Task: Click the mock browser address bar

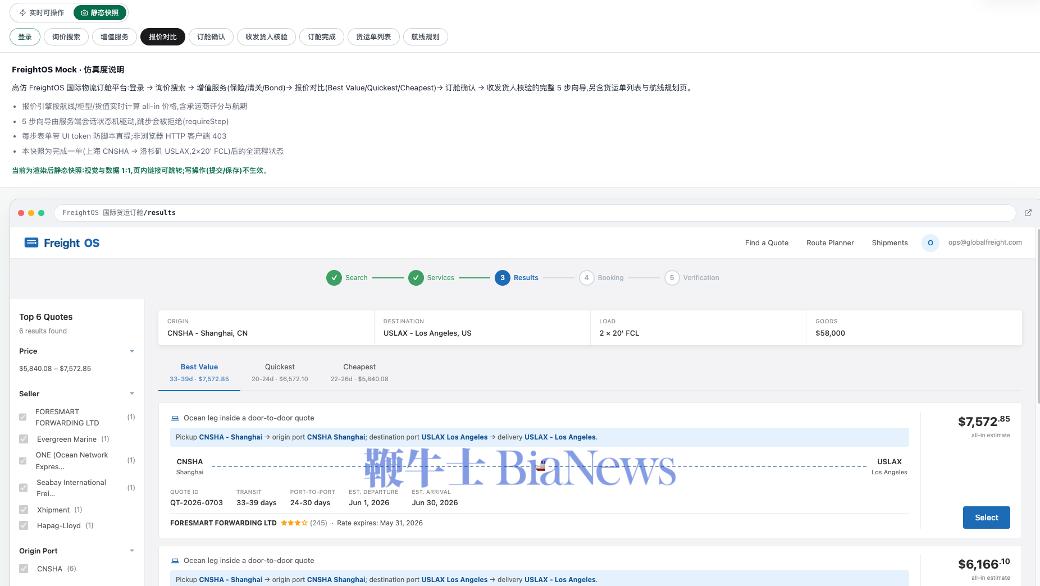Action: (535, 213)
